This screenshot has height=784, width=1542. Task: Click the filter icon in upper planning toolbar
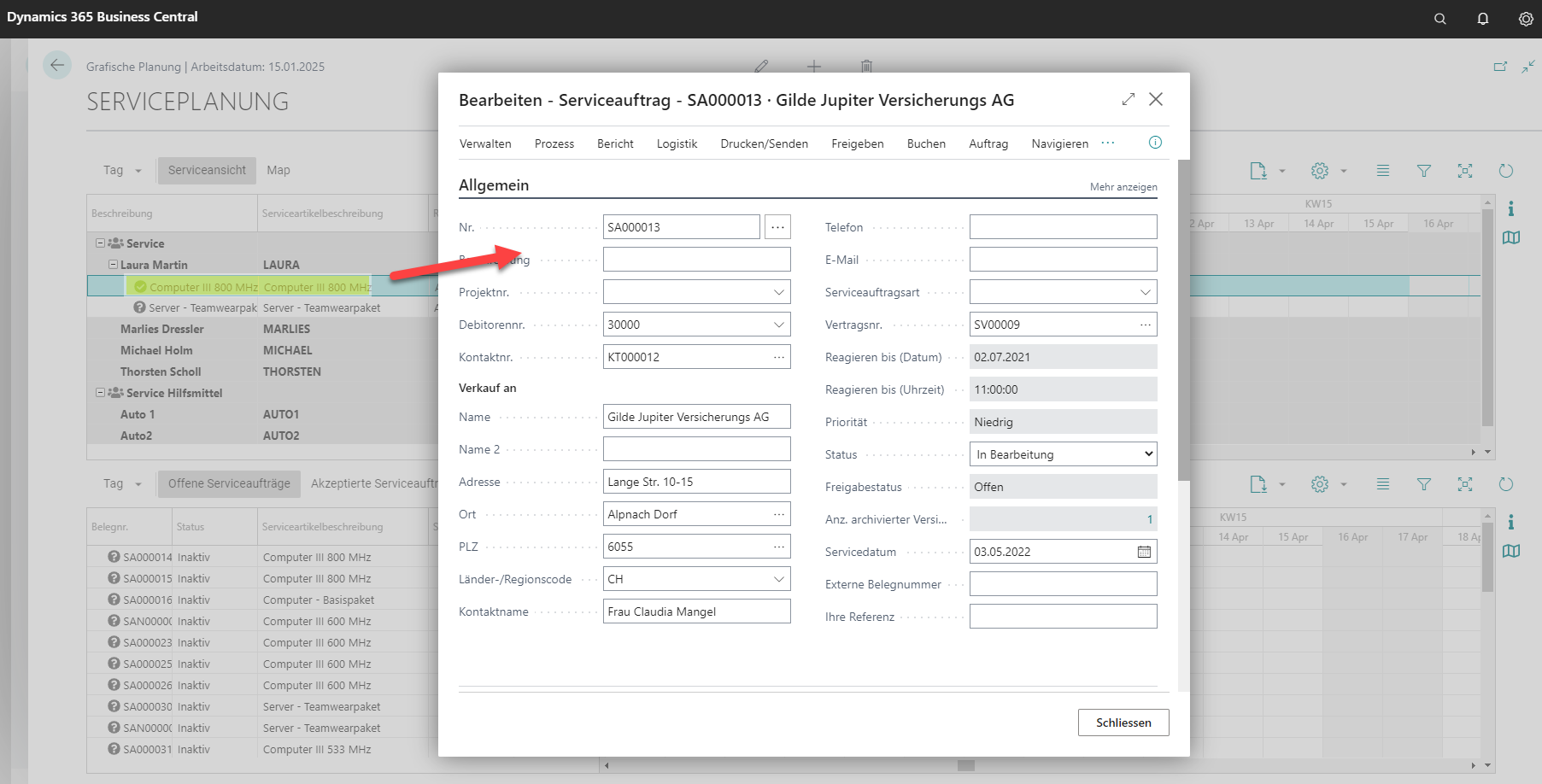1424,171
